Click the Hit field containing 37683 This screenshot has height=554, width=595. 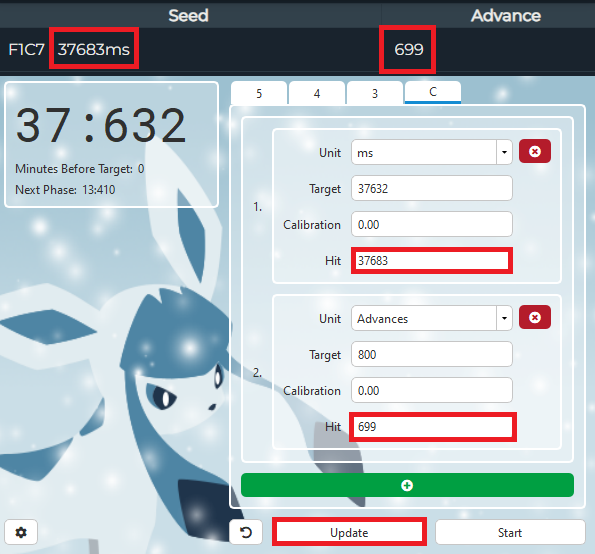coord(432,260)
